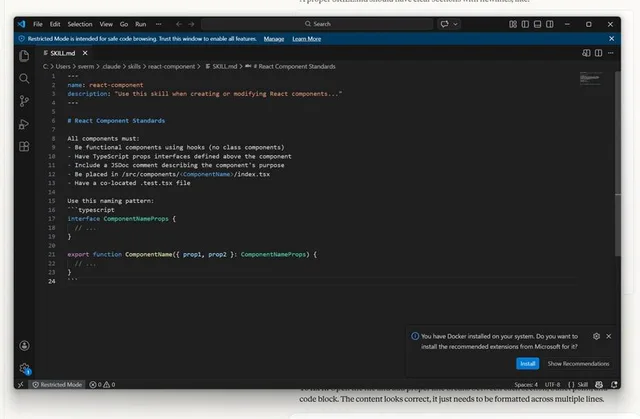Click line number 24 in gutter
The image size is (640, 419).
(52, 281)
